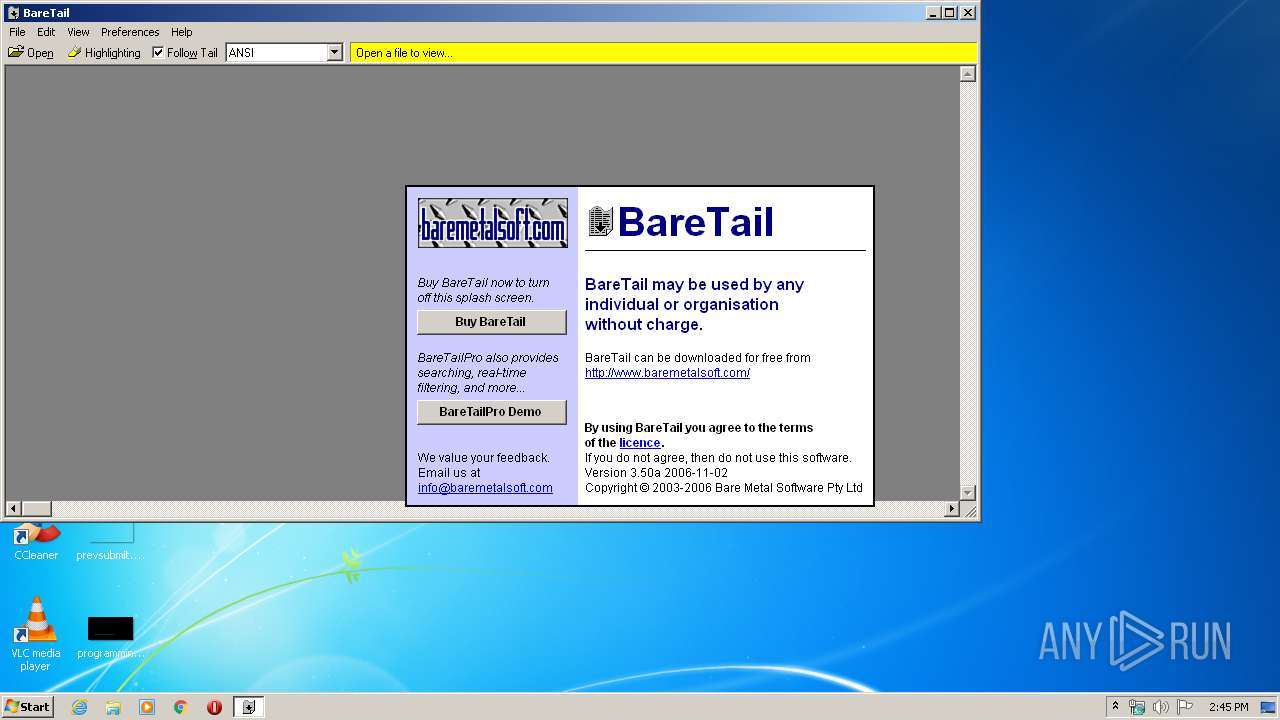Close the BareTail window
The height and width of the screenshot is (720, 1280).
coord(967,13)
